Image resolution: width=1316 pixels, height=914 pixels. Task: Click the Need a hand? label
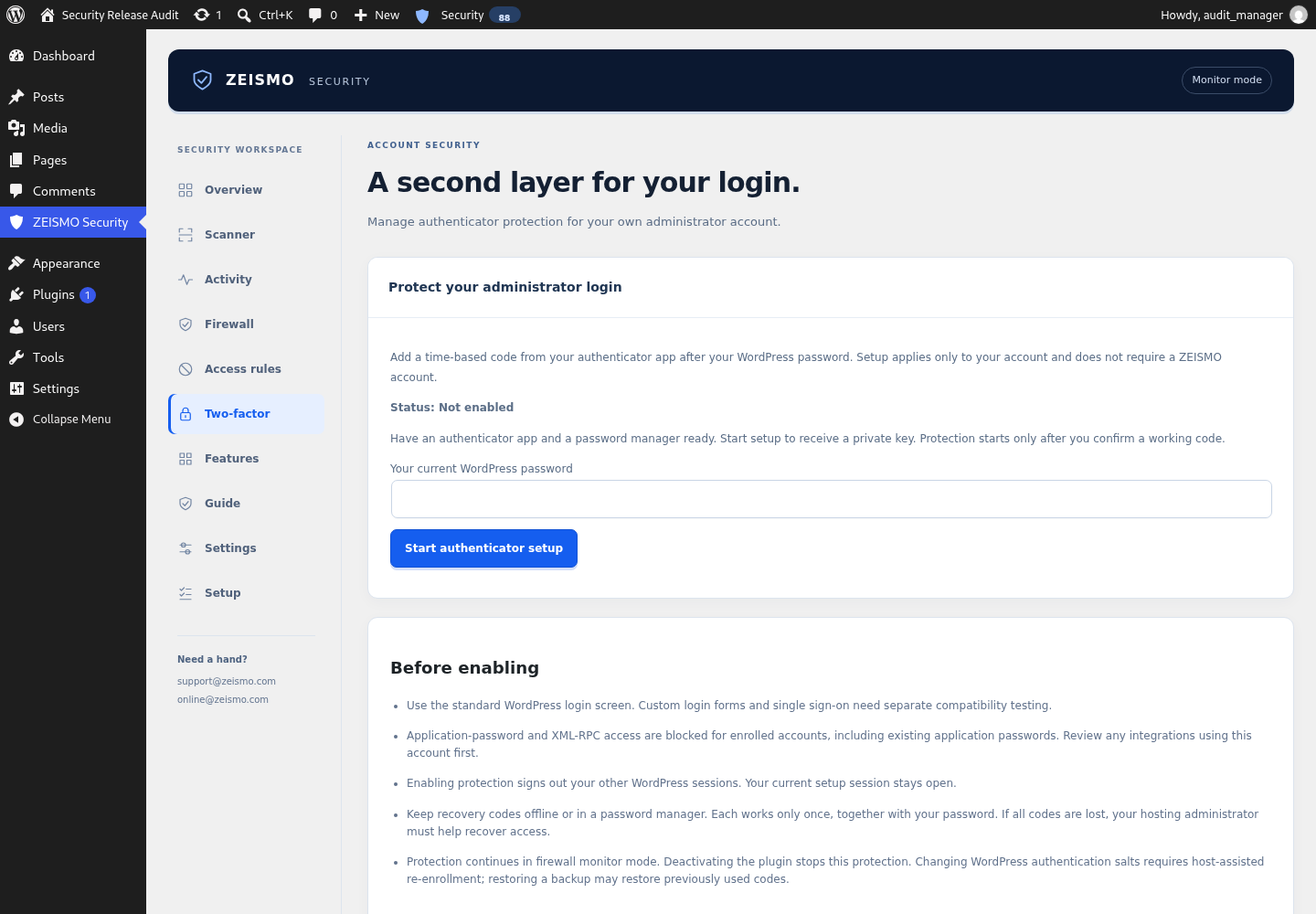212,659
